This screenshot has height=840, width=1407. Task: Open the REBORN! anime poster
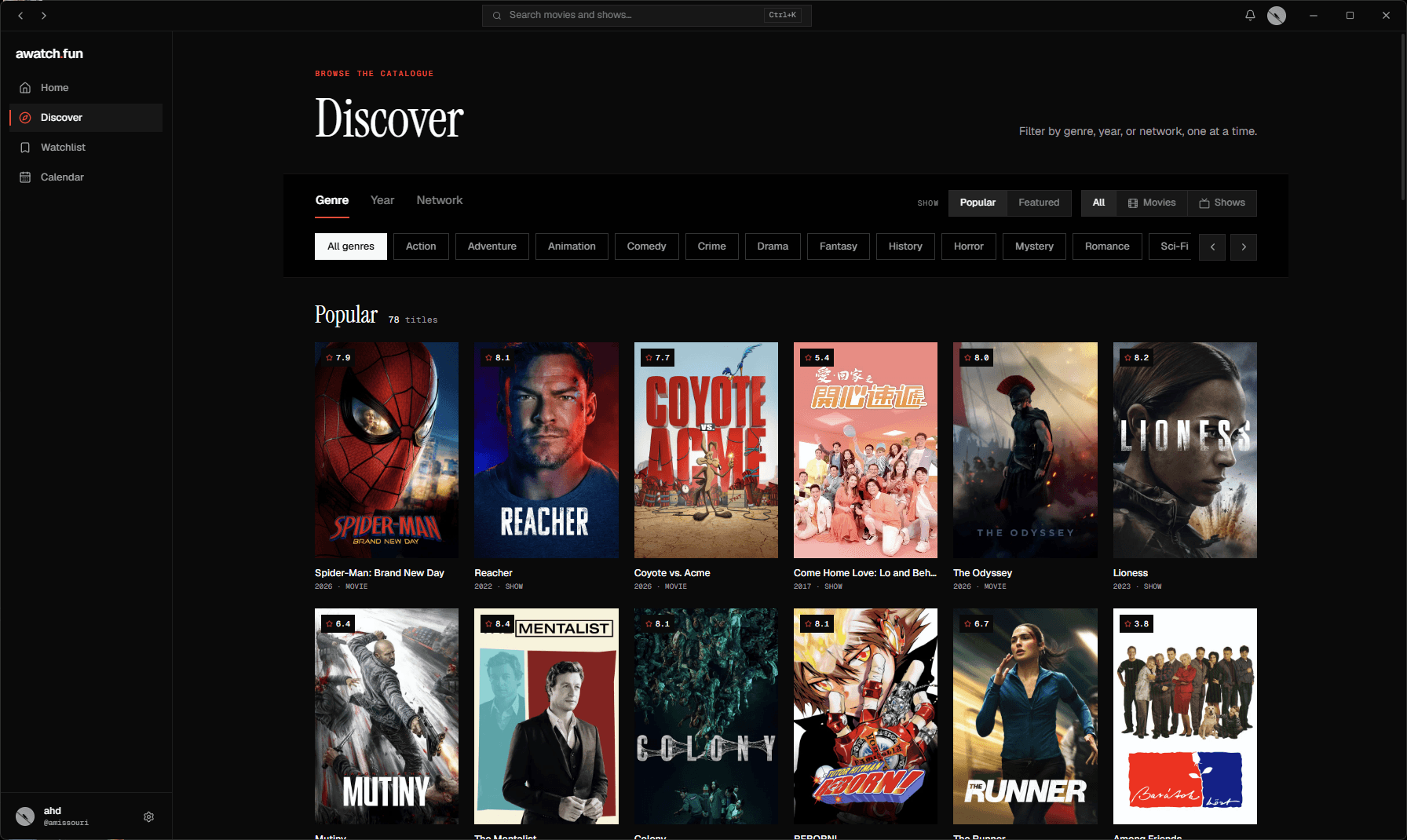[x=865, y=716]
